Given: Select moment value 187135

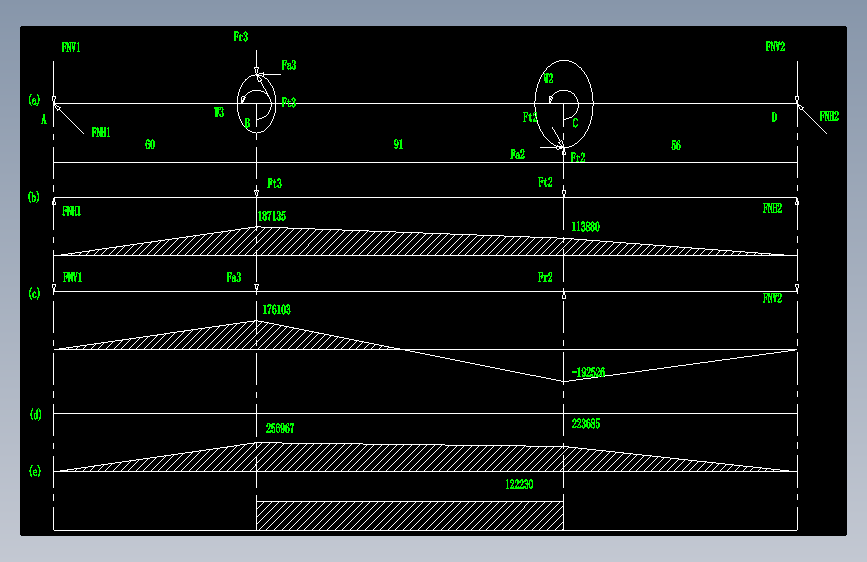Looking at the screenshot, I should pyautogui.click(x=272, y=216).
